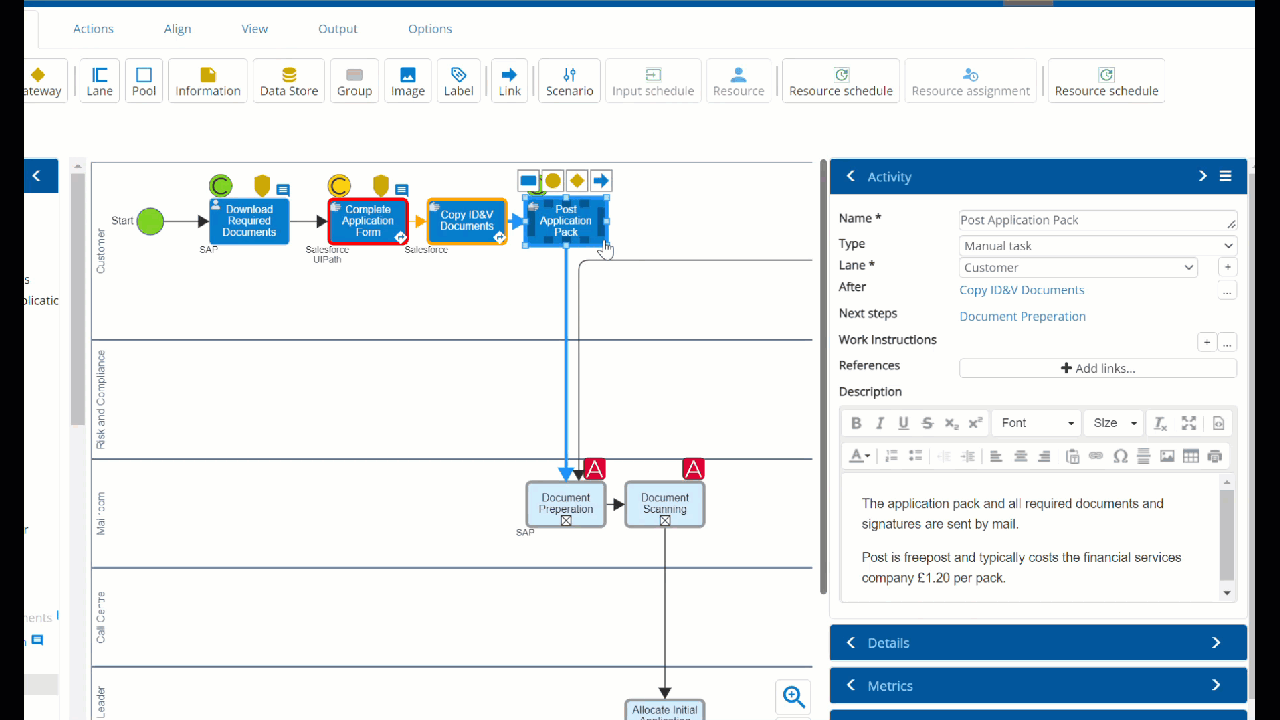Toggle bold formatting in Description editor
Image resolution: width=1280 pixels, height=720 pixels.
856,423
